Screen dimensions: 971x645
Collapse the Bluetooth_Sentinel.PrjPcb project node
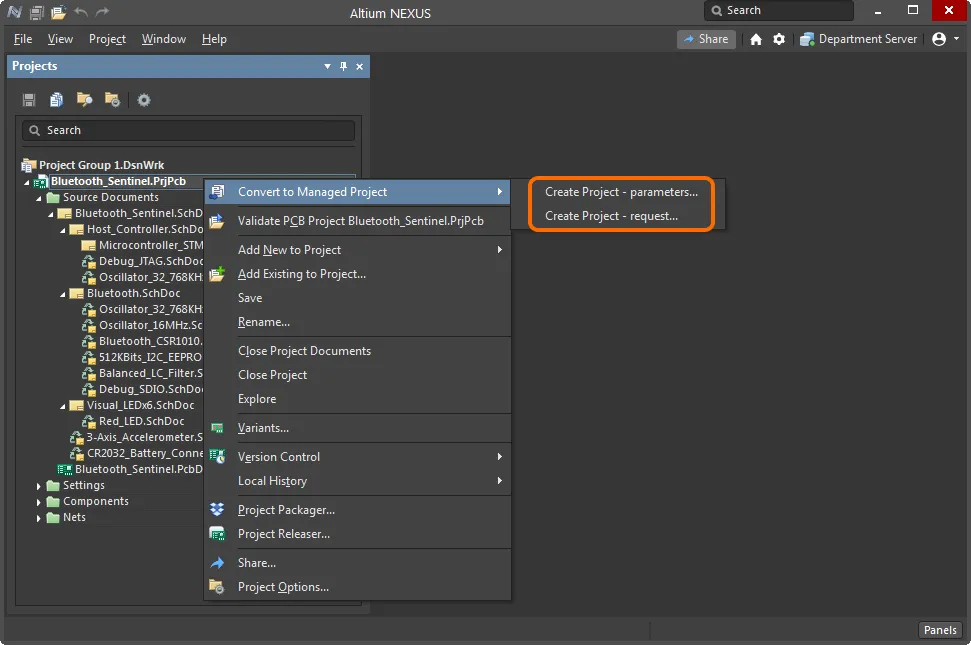(27, 182)
